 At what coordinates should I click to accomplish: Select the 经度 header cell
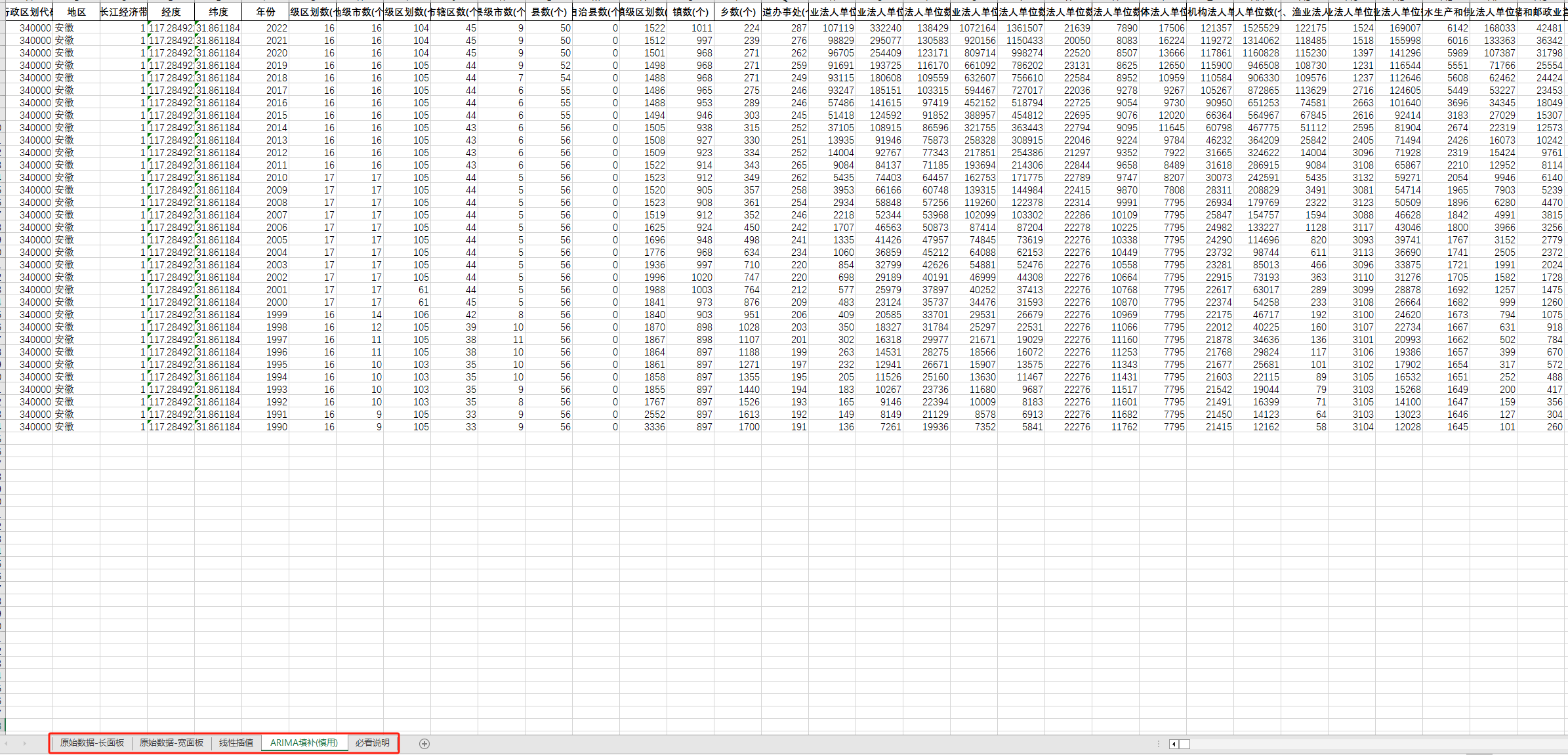tap(171, 12)
